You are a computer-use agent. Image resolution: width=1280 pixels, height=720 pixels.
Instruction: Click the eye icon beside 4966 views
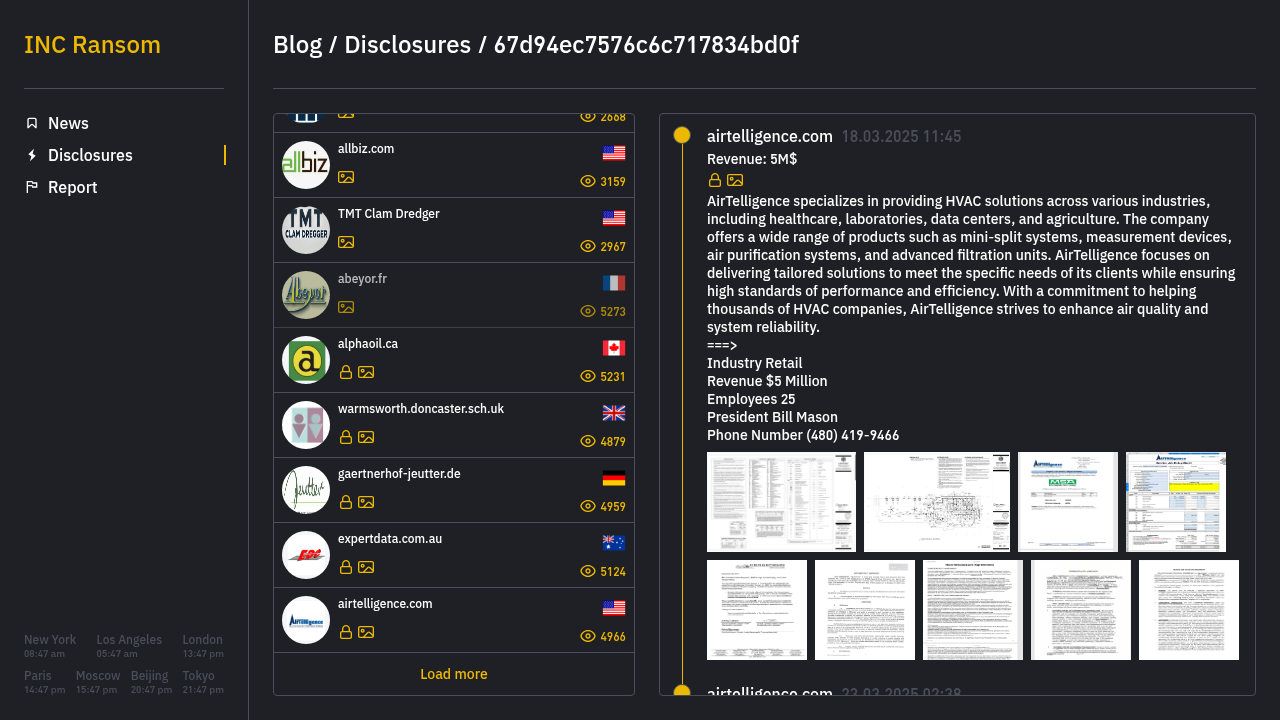[588, 636]
